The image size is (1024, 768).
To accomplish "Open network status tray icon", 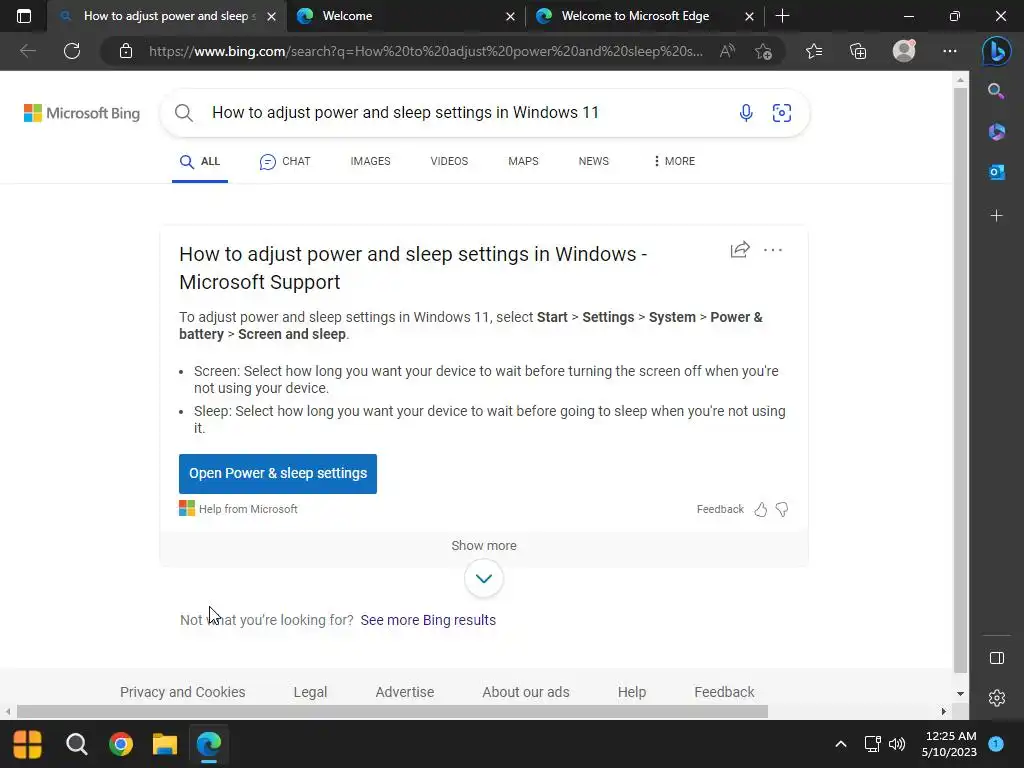I will coord(872,744).
